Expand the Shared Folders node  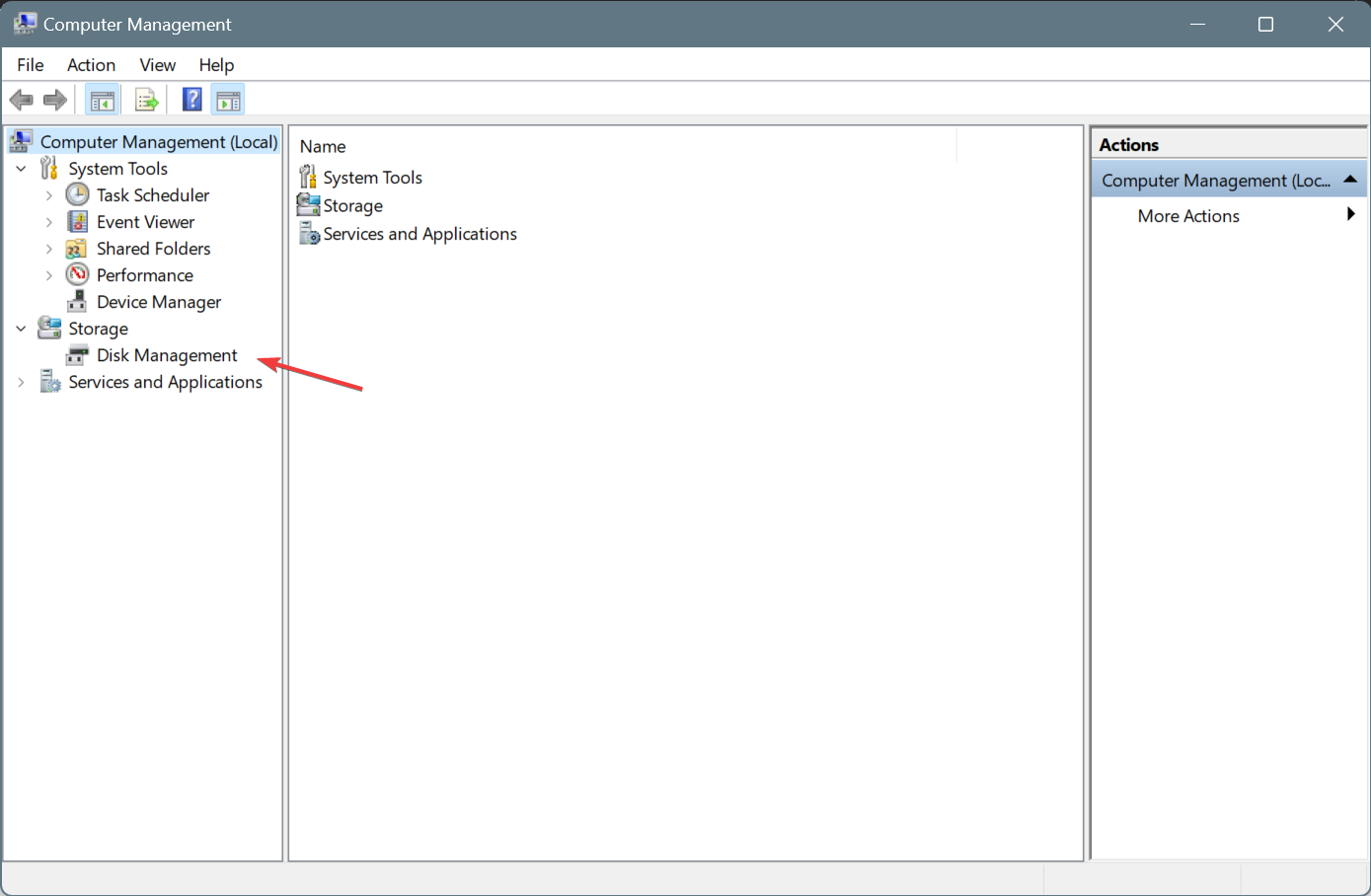pyautogui.click(x=48, y=249)
